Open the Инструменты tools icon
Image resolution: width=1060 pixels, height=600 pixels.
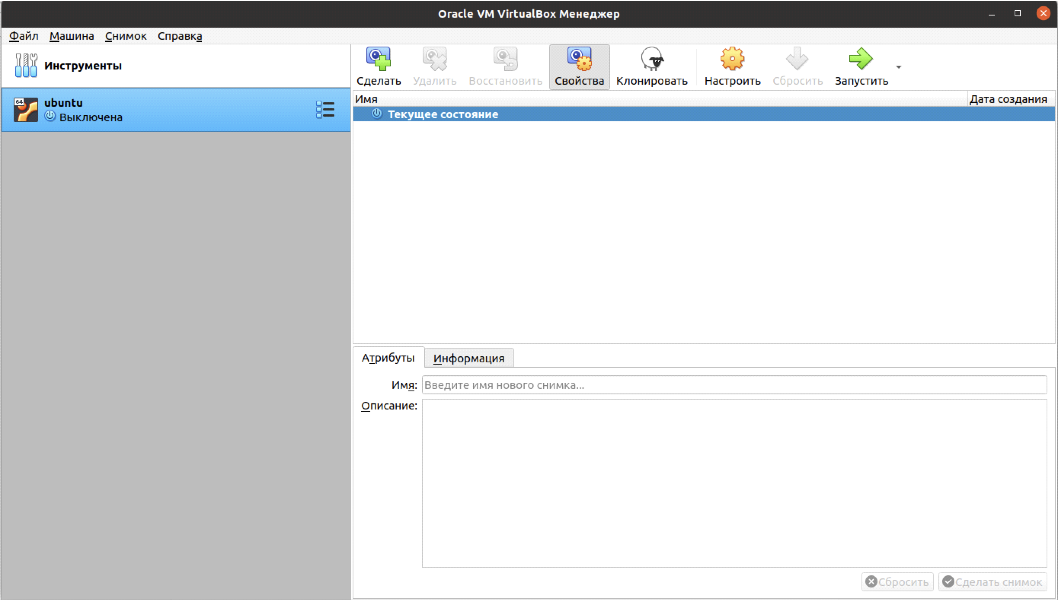pyautogui.click(x=26, y=66)
